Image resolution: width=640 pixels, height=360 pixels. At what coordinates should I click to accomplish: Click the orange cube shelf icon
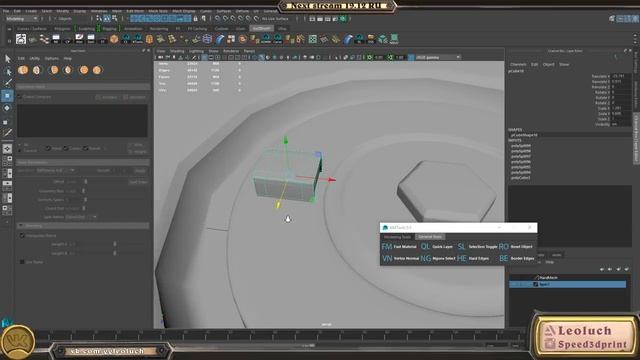(x=114, y=39)
